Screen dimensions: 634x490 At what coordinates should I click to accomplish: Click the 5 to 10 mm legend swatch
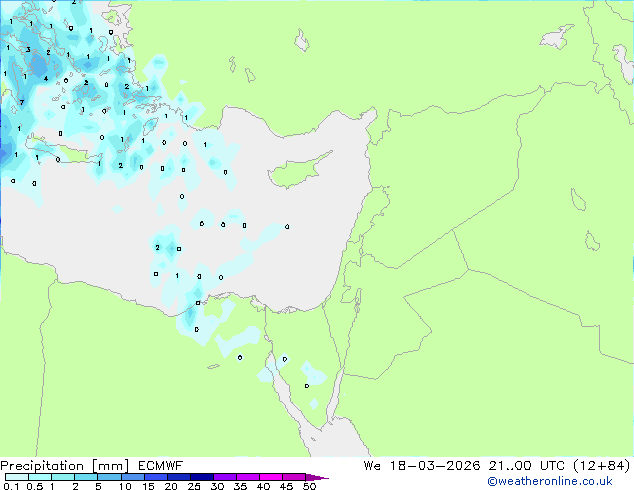(109, 477)
